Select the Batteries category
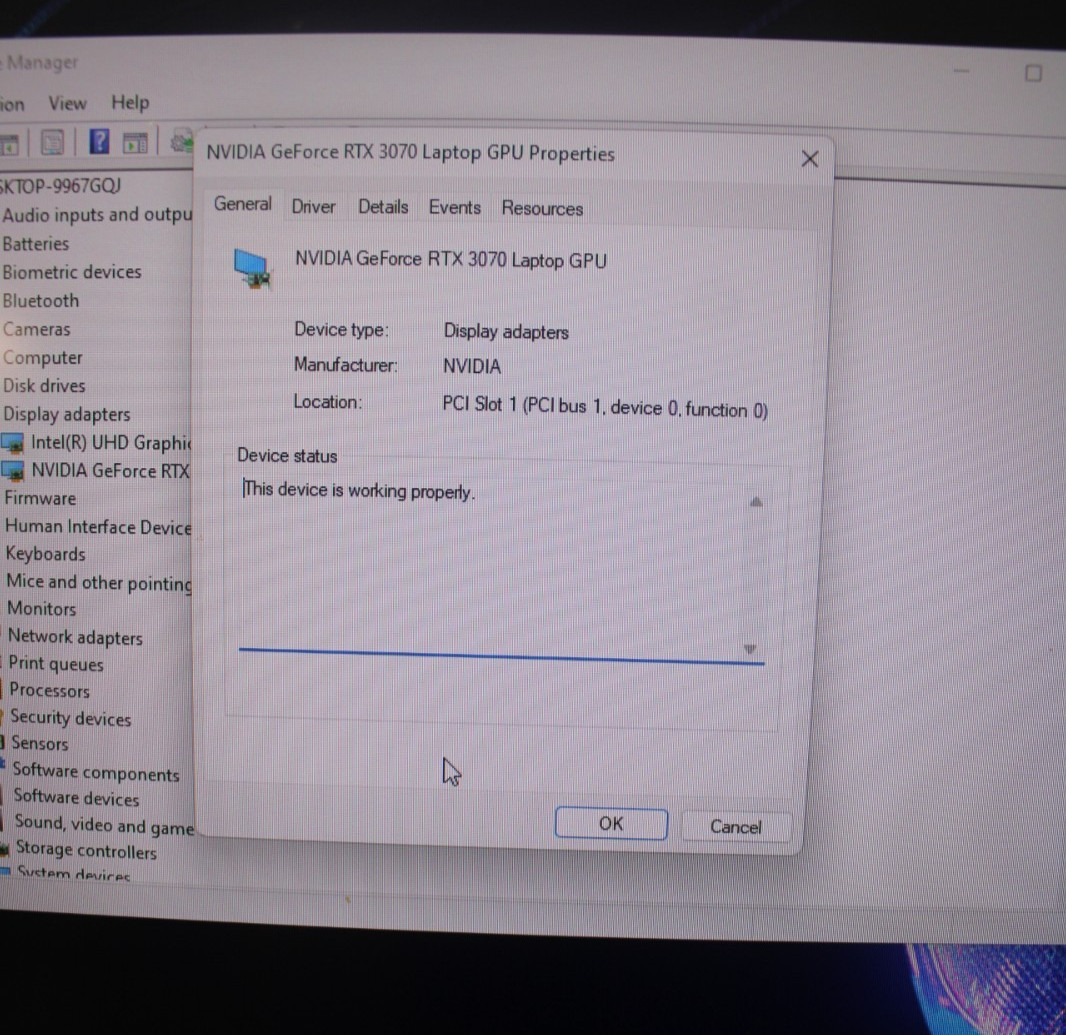1066x1035 pixels. [x=35, y=243]
